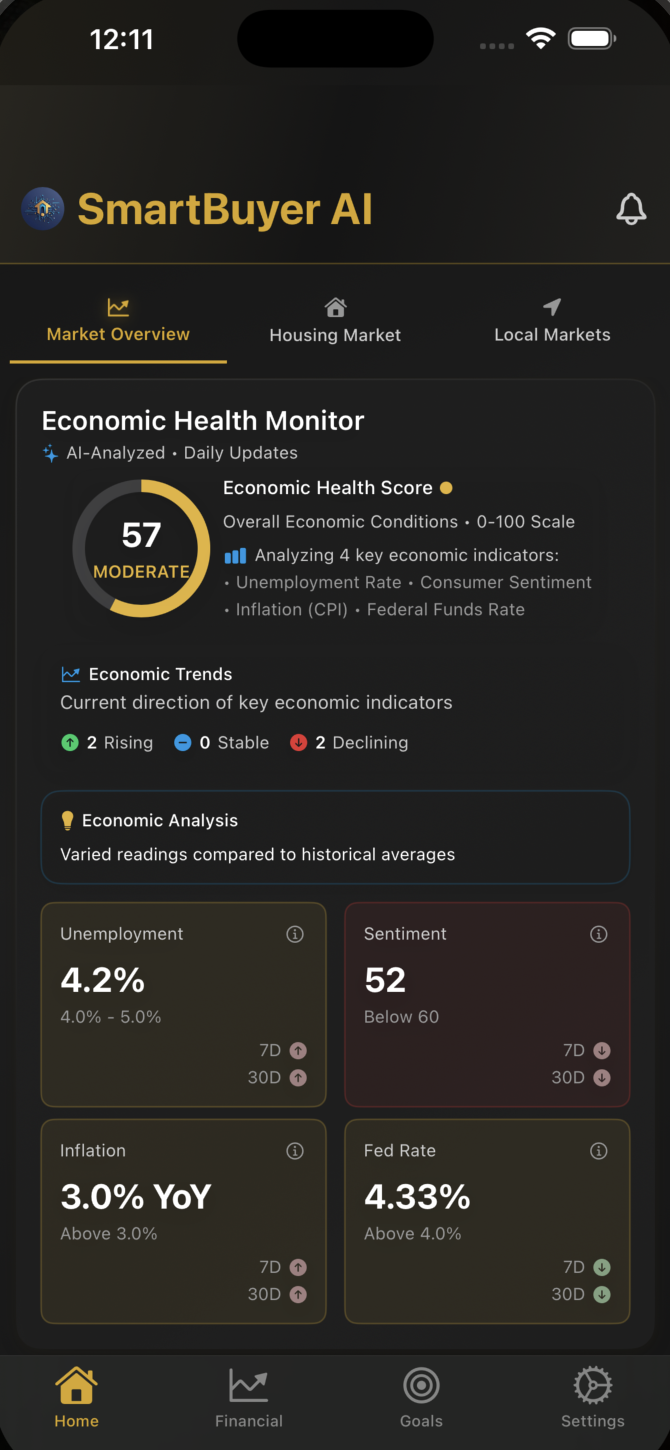Tap Inflation card info icon
The image size is (670, 1450).
[x=295, y=1151]
